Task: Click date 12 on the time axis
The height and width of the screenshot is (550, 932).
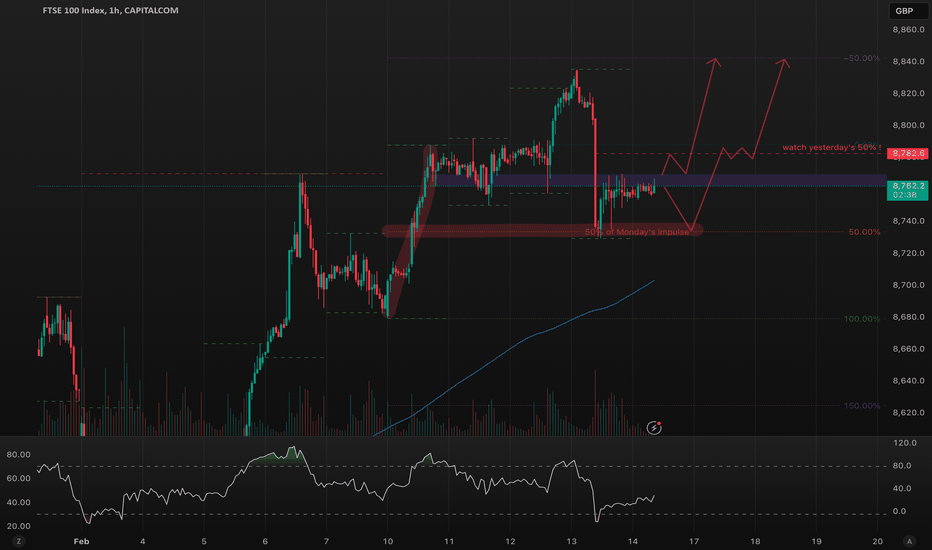Action: [x=510, y=541]
